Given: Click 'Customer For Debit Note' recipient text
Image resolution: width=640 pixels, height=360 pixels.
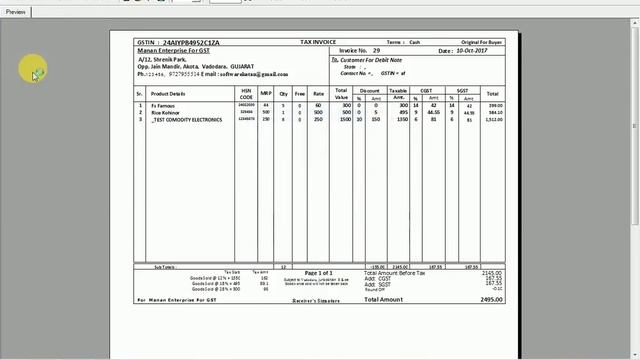Looking at the screenshot, I should tap(371, 60).
